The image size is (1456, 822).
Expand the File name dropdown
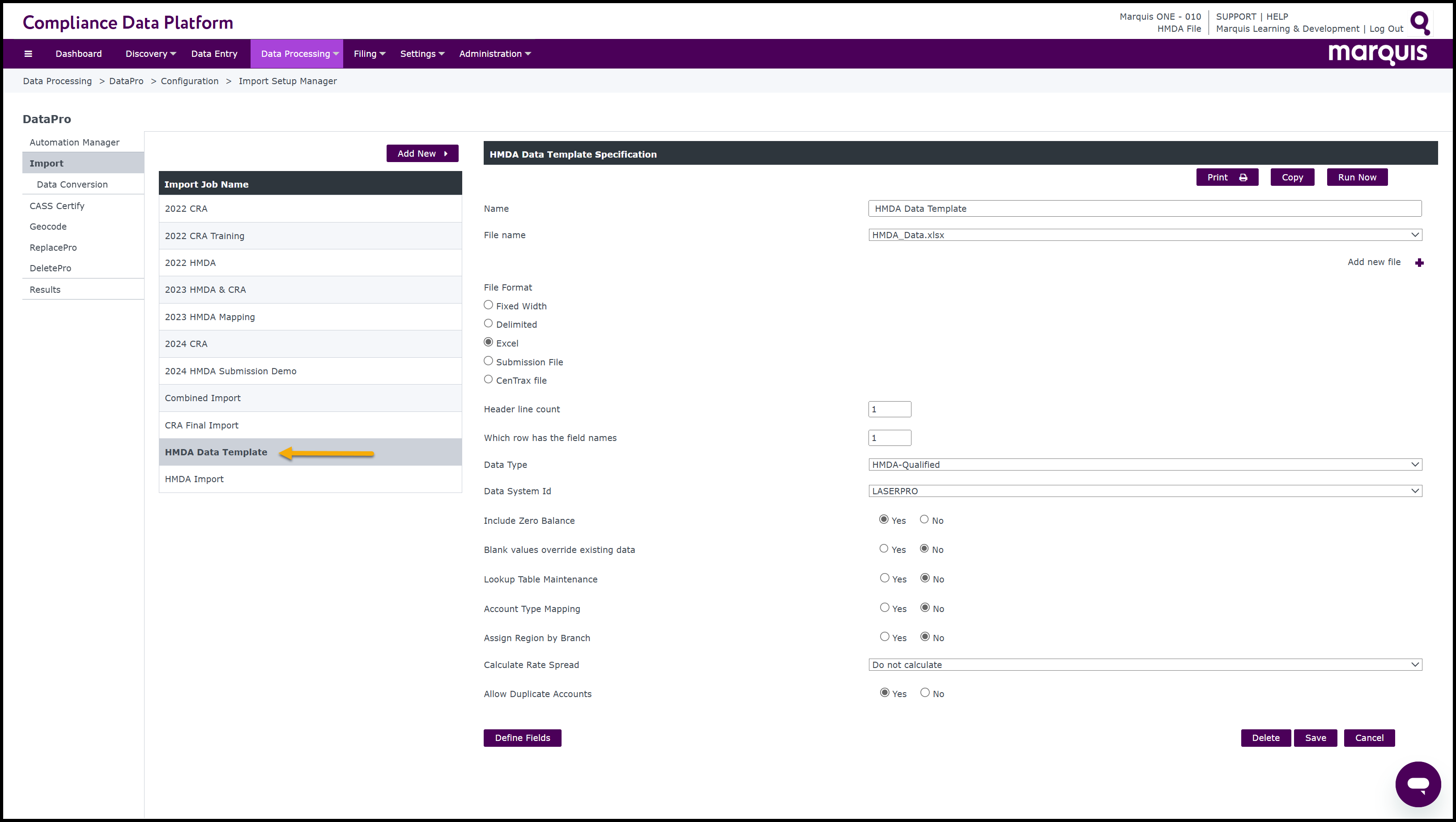1145,235
